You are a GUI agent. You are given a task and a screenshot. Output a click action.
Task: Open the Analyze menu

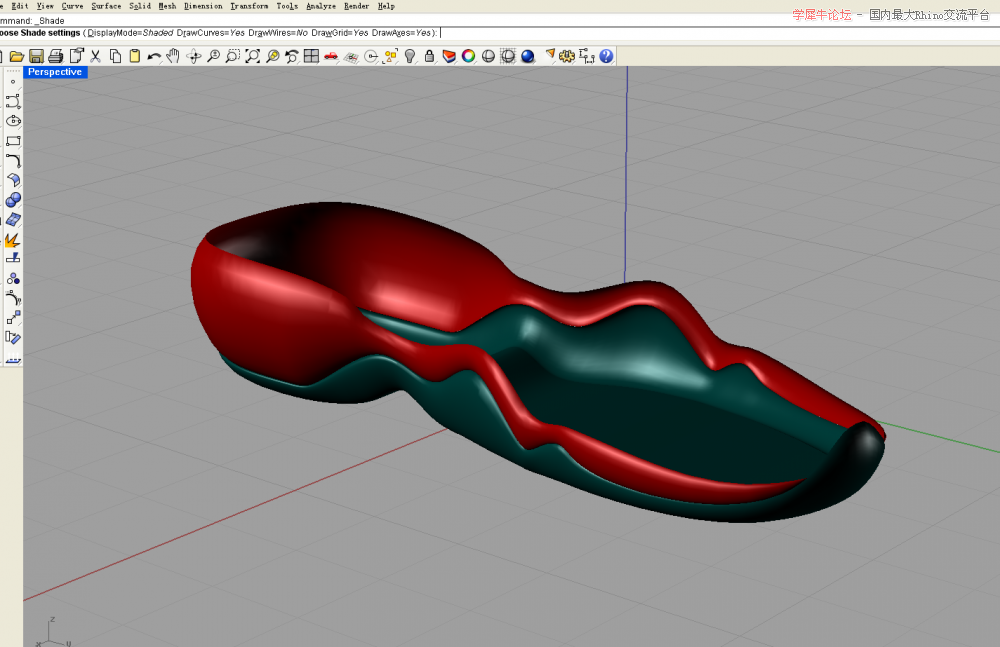point(321,6)
